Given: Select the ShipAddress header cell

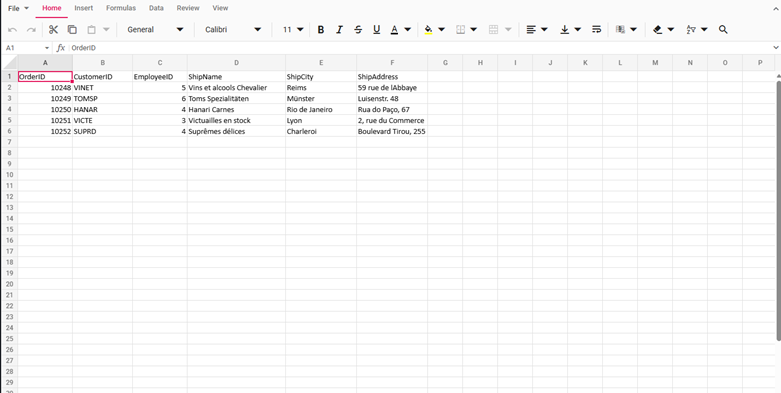Looking at the screenshot, I should pyautogui.click(x=392, y=77).
